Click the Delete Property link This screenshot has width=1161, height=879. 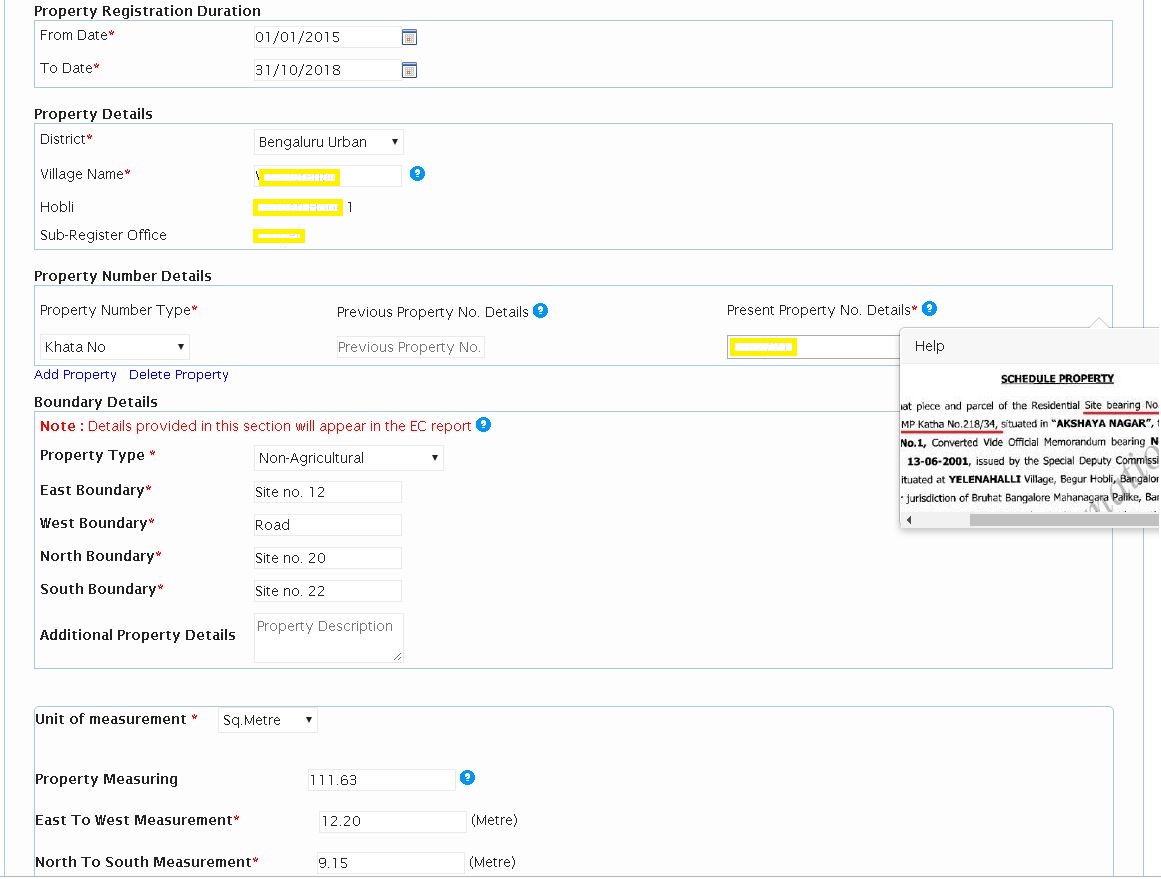[178, 374]
